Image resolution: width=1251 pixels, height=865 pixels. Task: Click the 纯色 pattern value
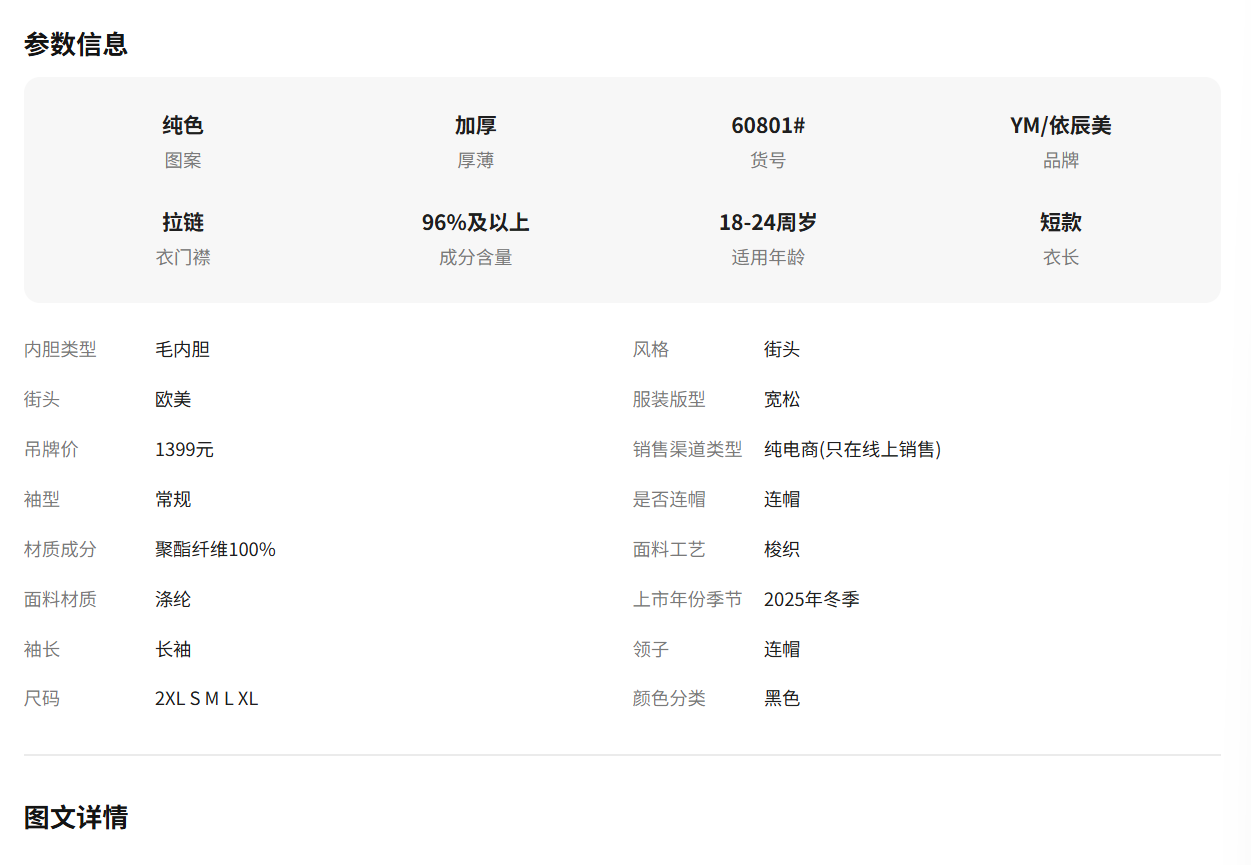click(183, 125)
